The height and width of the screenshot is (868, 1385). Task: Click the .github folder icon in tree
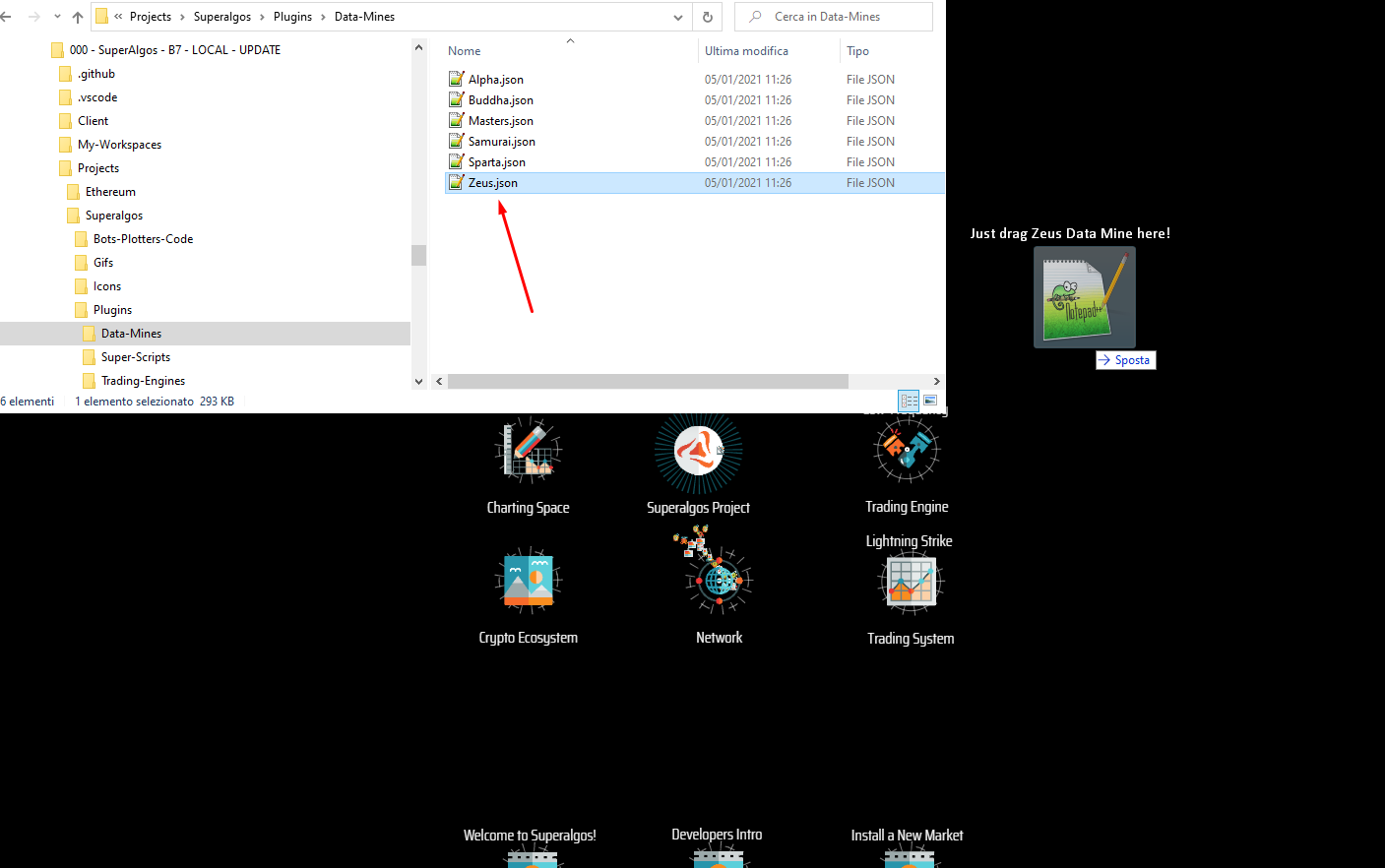pos(65,74)
